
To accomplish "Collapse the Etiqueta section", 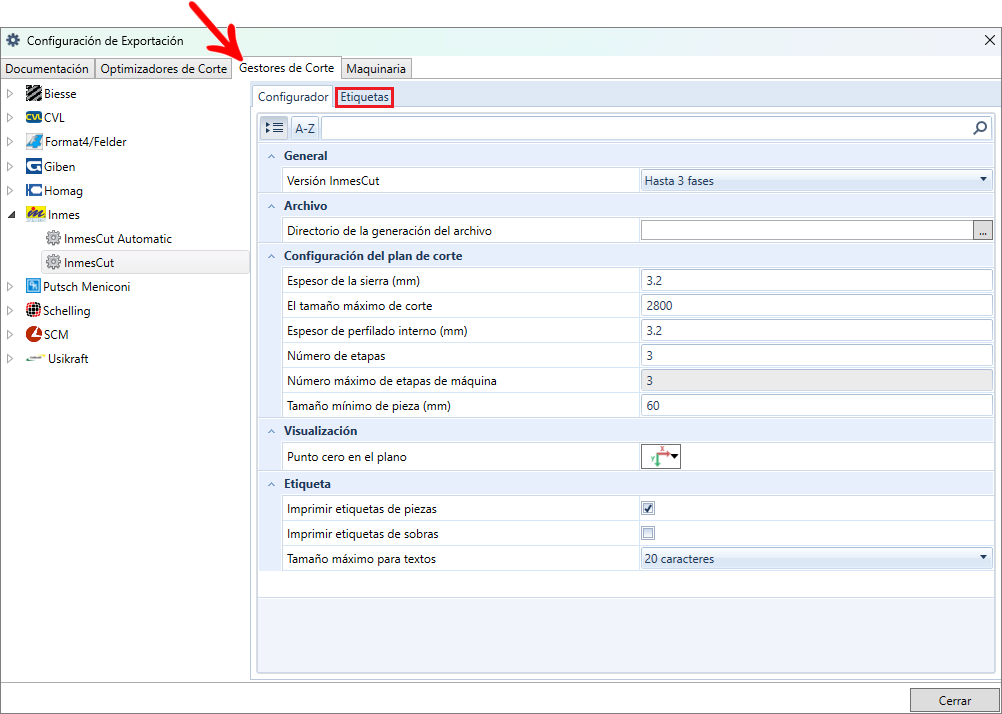I will [271, 484].
